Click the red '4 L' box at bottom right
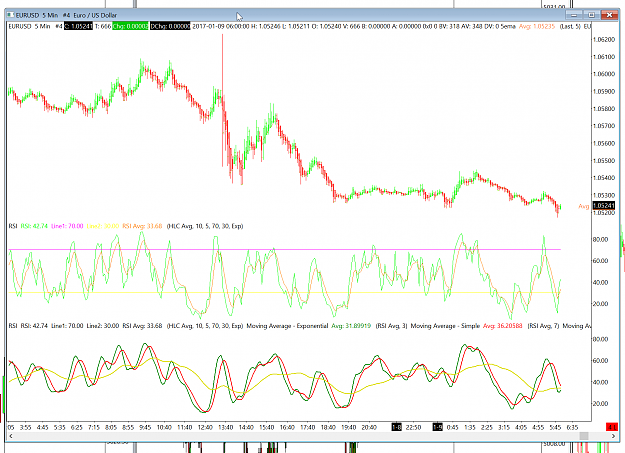This screenshot has width=625, height=453. coord(611,427)
